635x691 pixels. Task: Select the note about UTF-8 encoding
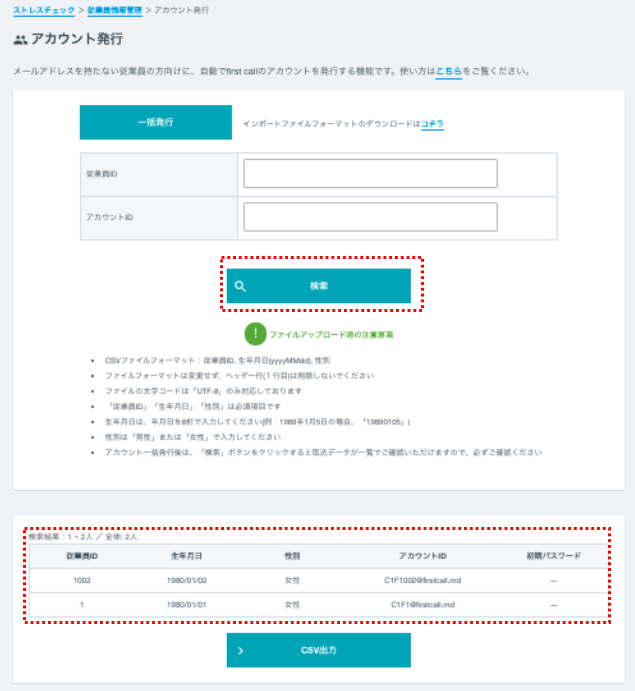(x=203, y=391)
